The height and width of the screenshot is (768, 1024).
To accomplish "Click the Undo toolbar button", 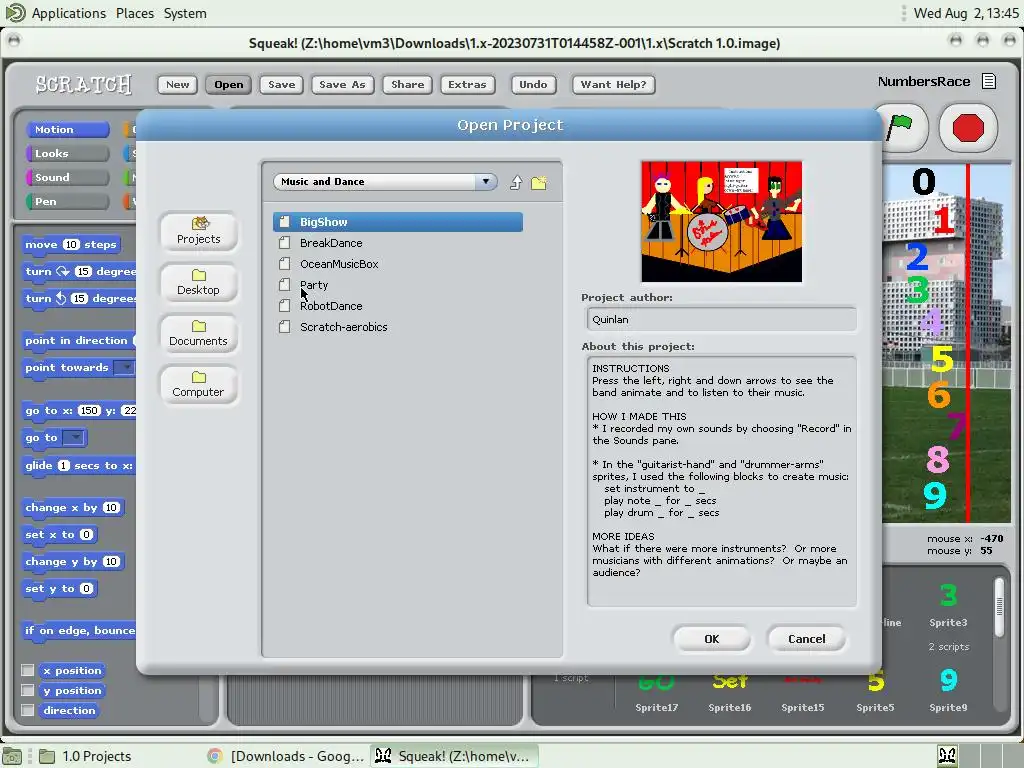I will 533,84.
